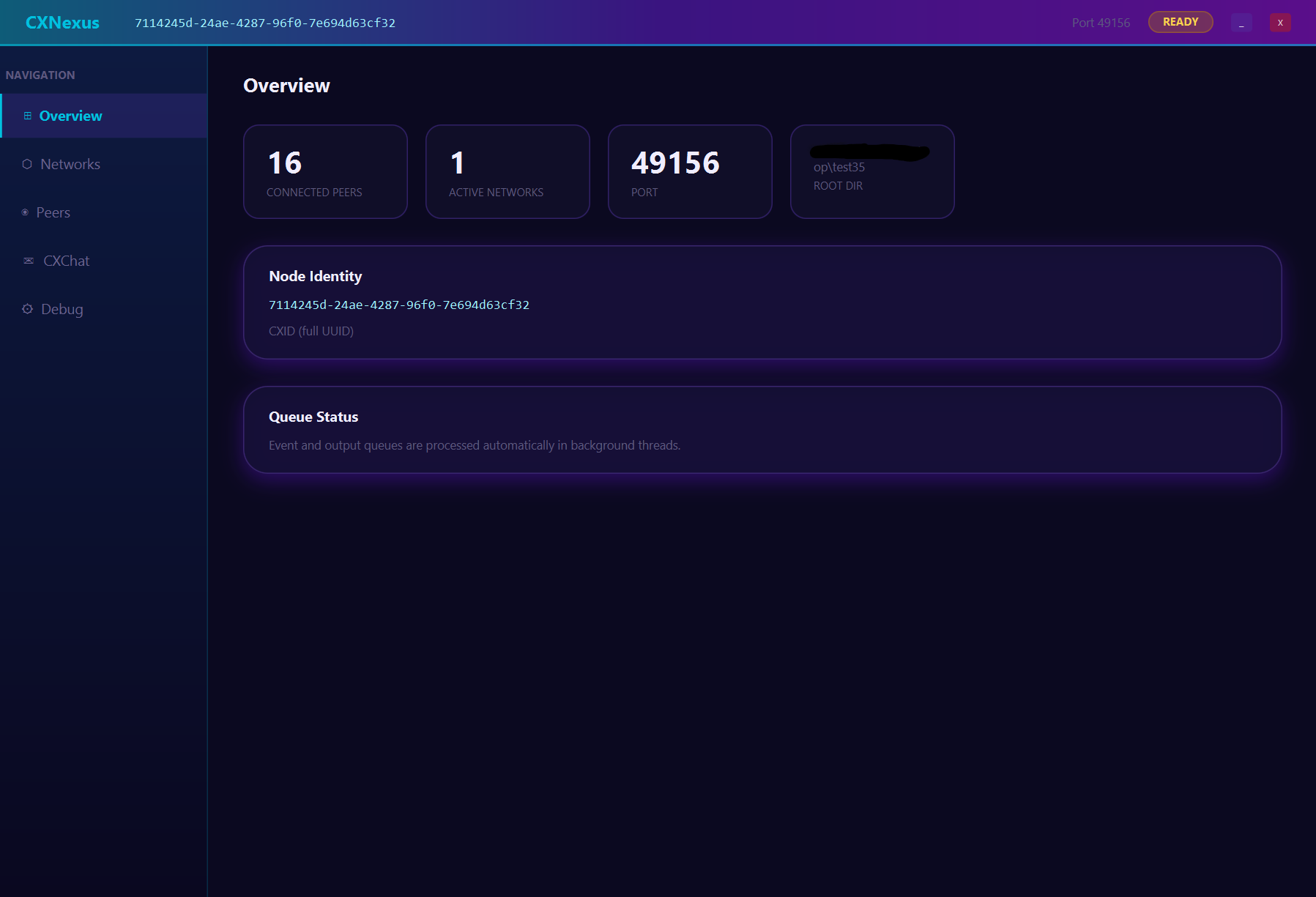Click the READY status badge

click(x=1181, y=22)
